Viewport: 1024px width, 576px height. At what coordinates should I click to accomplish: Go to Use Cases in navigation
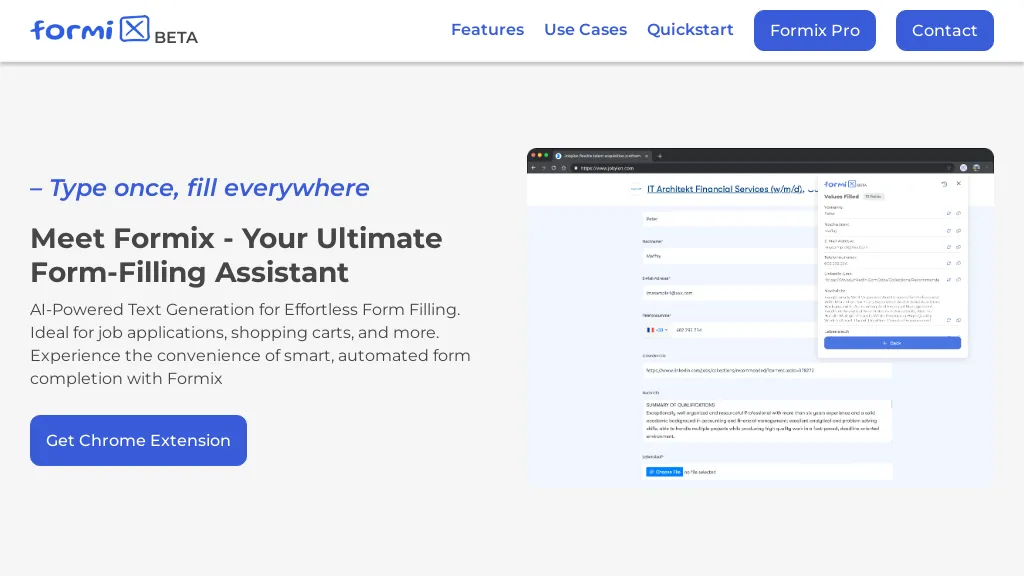pos(585,30)
